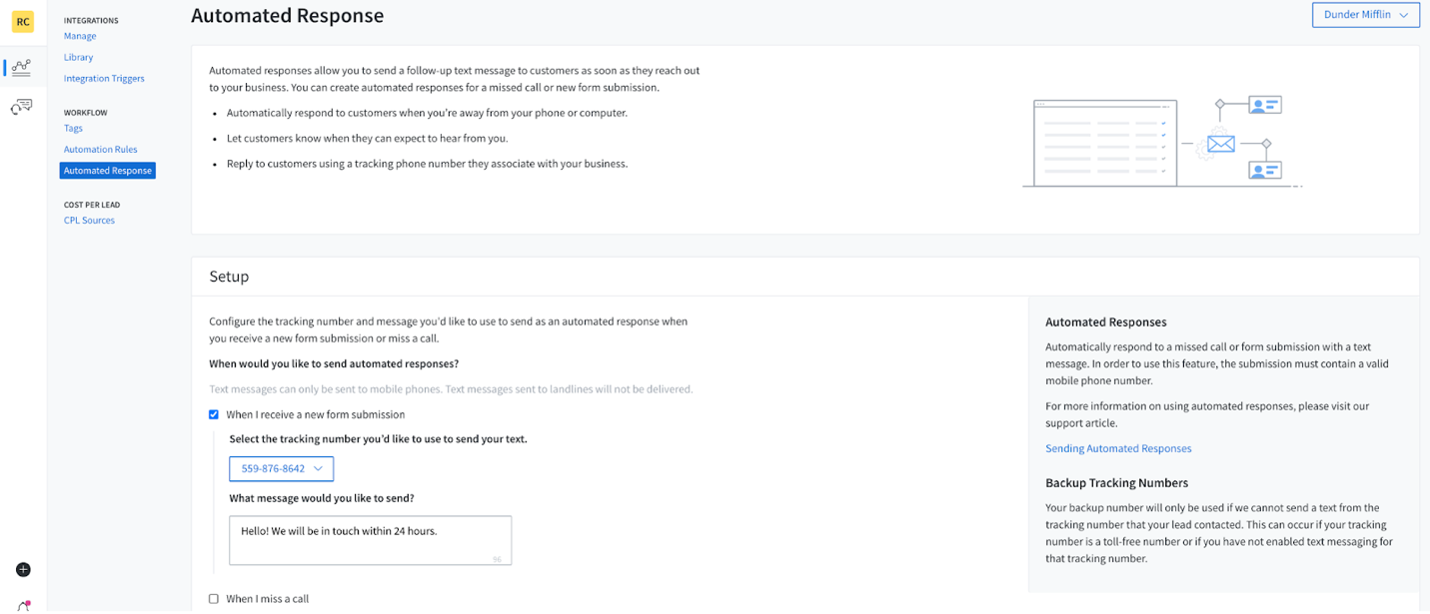Open the 559-876-8642 tracking number dropdown

pyautogui.click(x=280, y=468)
